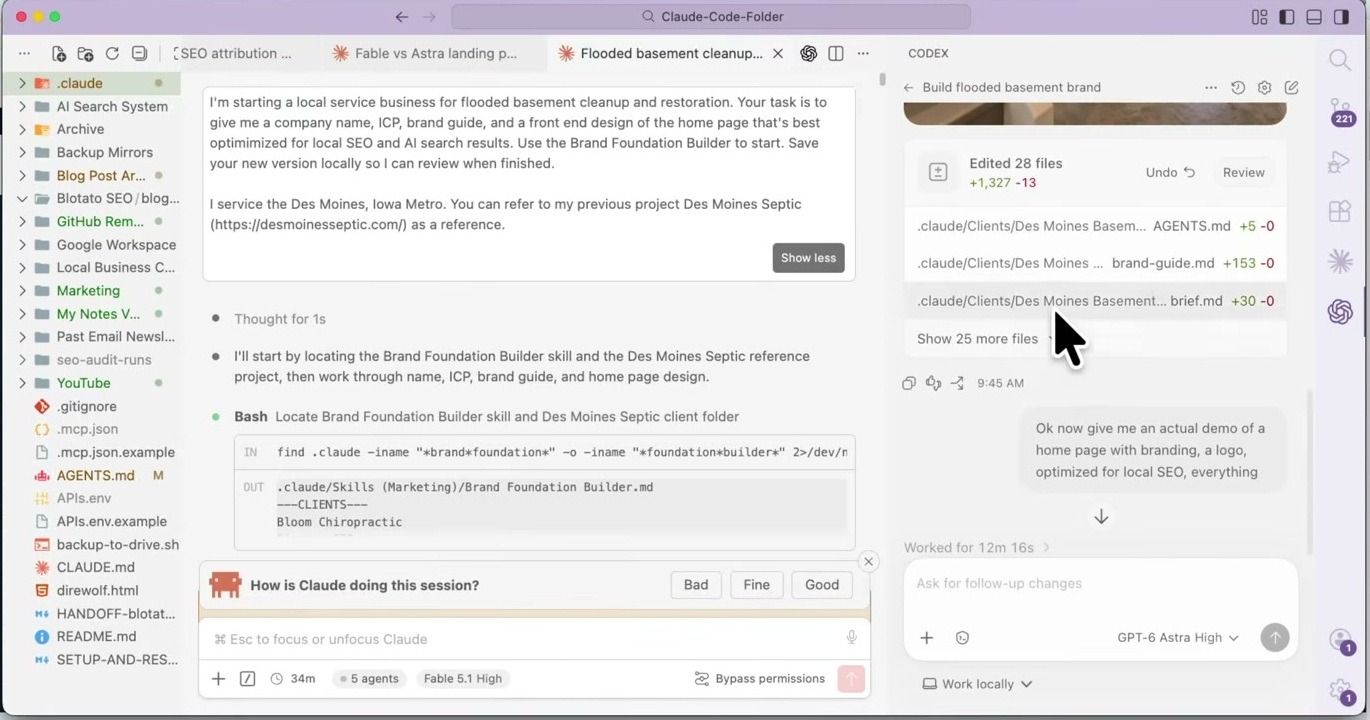Focus the Ask for follow-up changes field

tap(1100, 584)
